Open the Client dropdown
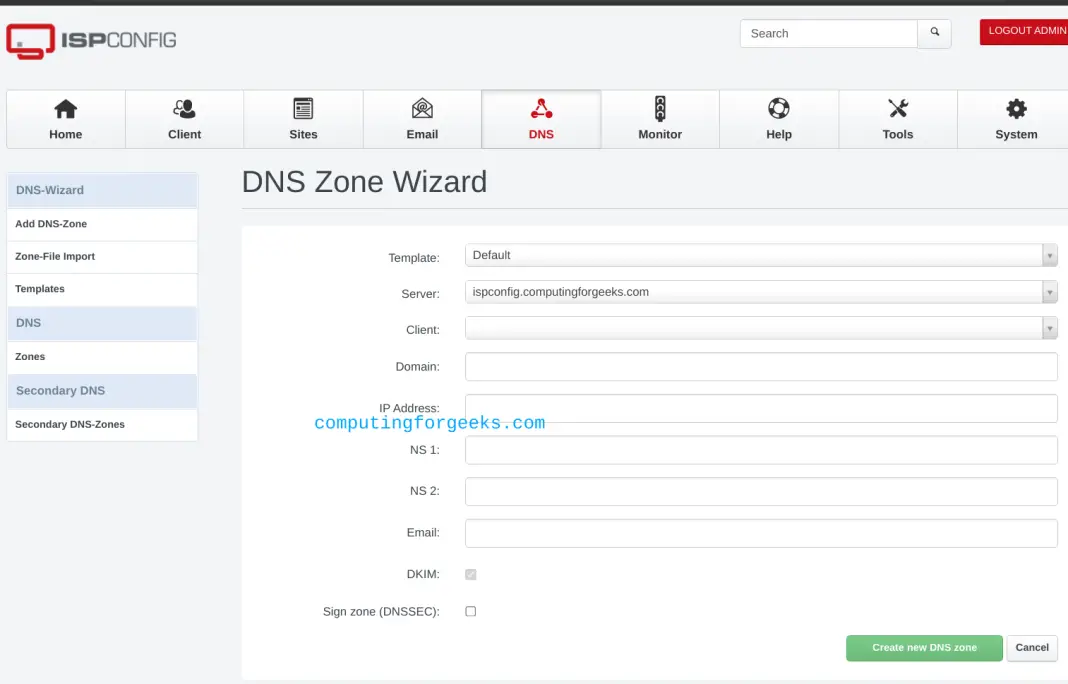Image resolution: width=1068 pixels, height=684 pixels. coord(1049,328)
